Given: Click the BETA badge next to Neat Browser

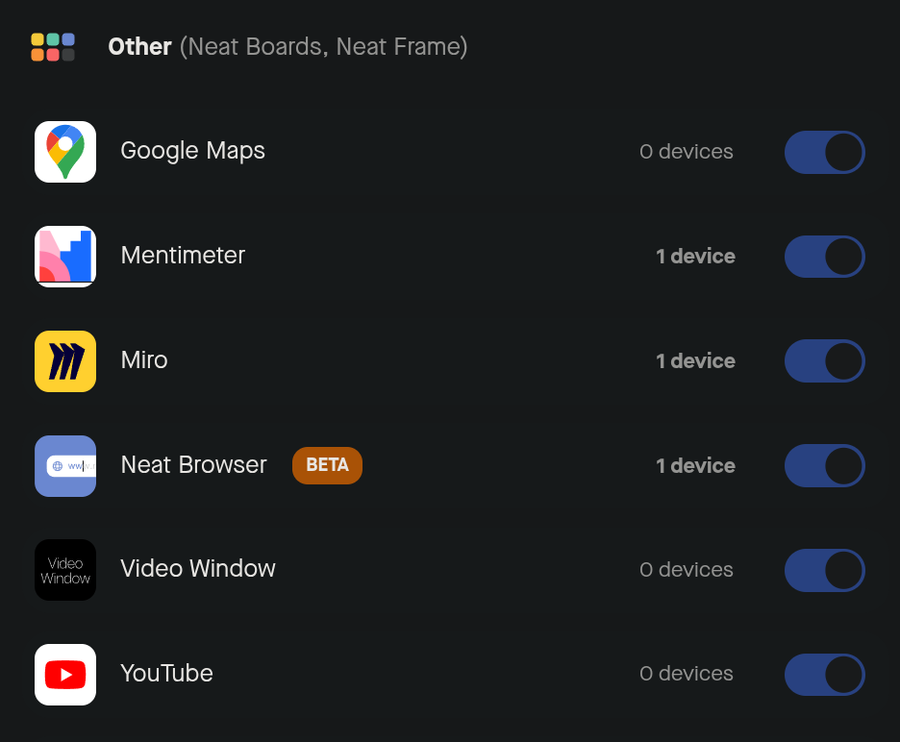Looking at the screenshot, I should pyautogui.click(x=327, y=465).
